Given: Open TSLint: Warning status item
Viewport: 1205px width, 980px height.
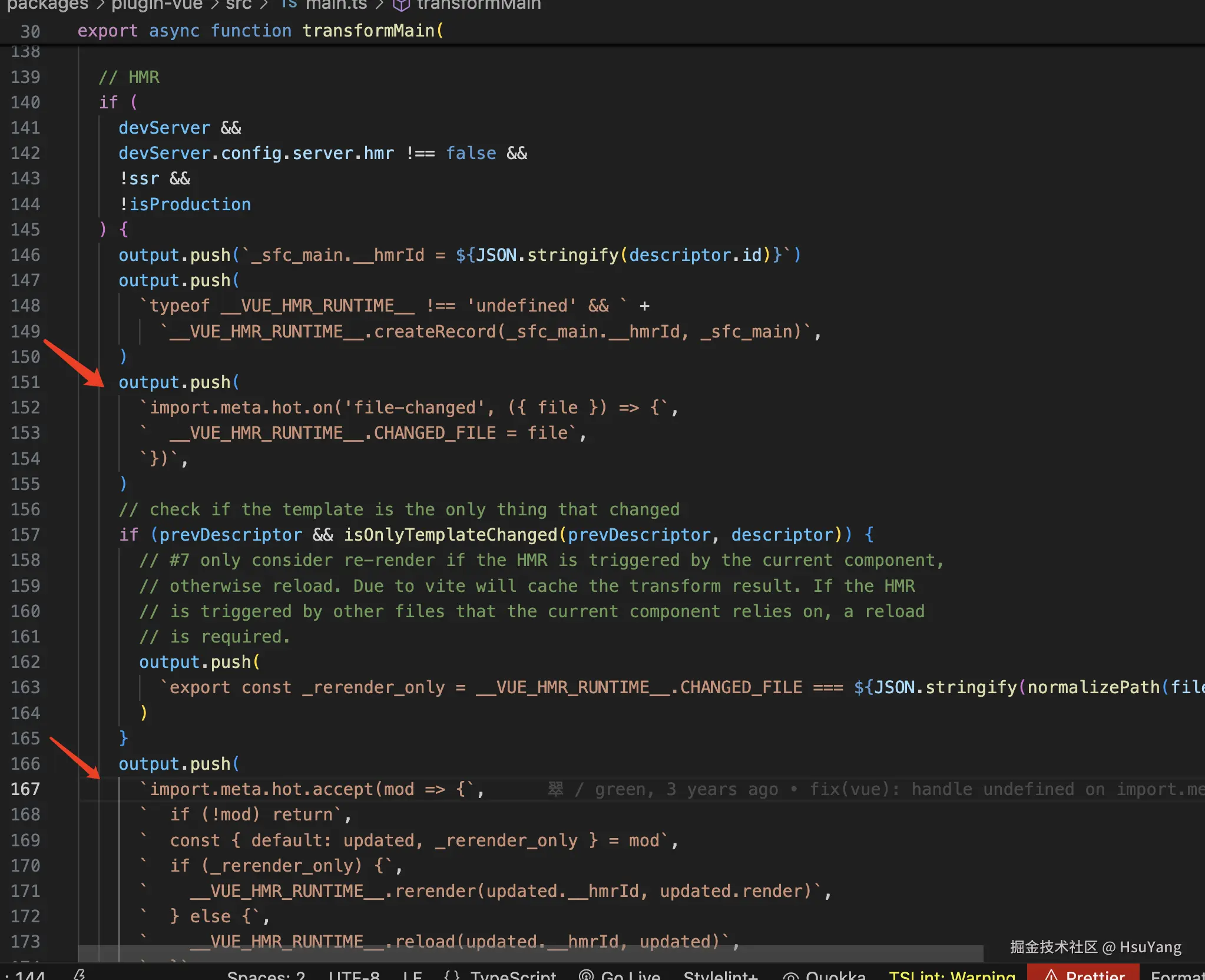Looking at the screenshot, I should 952,975.
